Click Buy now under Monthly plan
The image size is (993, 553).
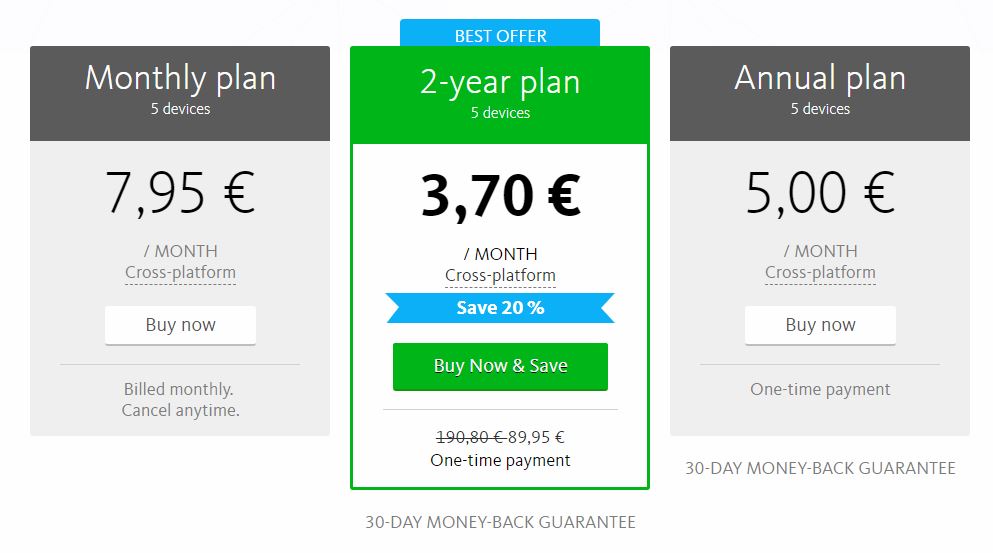point(180,325)
